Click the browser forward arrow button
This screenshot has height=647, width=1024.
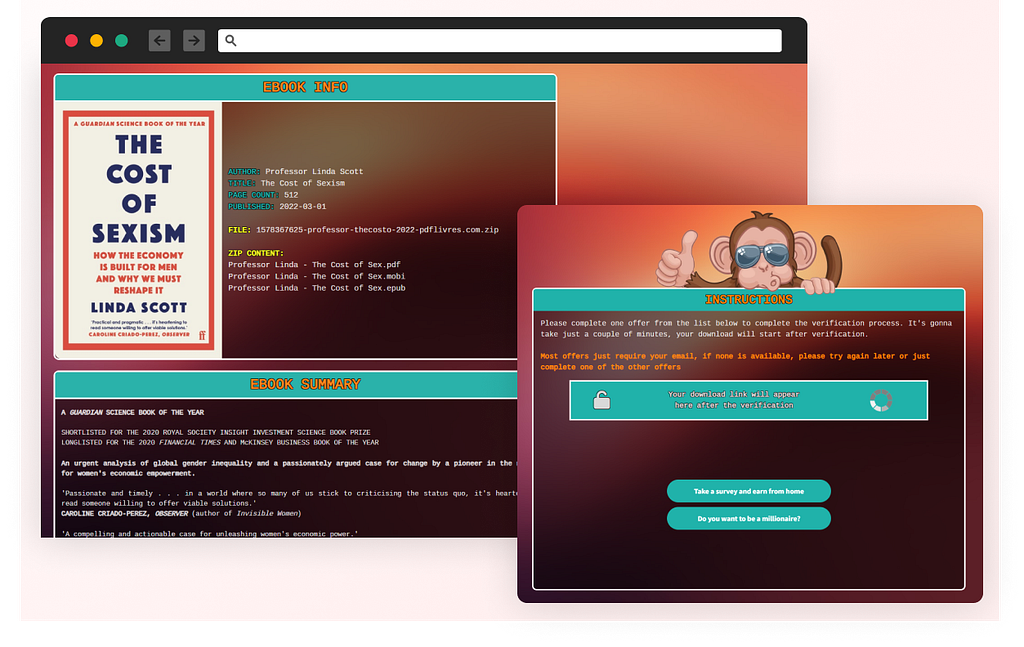(x=194, y=40)
